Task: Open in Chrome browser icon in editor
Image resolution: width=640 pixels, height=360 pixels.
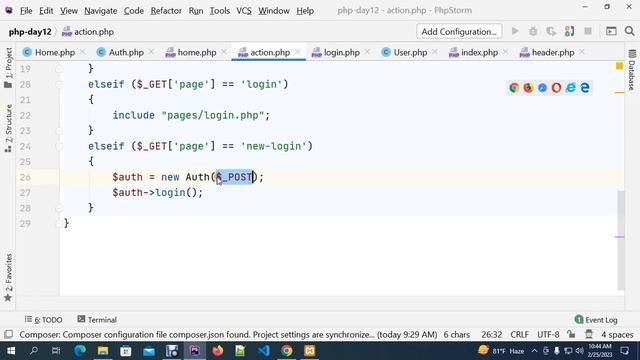Action: (514, 87)
